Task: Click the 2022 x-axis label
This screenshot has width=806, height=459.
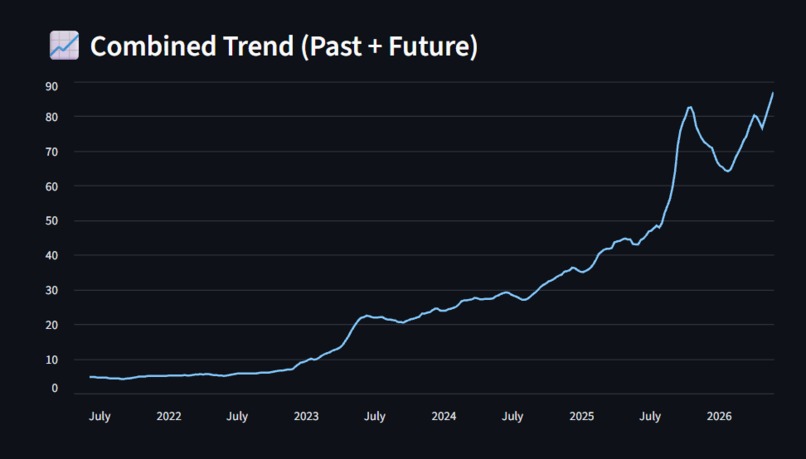Action: pos(169,416)
